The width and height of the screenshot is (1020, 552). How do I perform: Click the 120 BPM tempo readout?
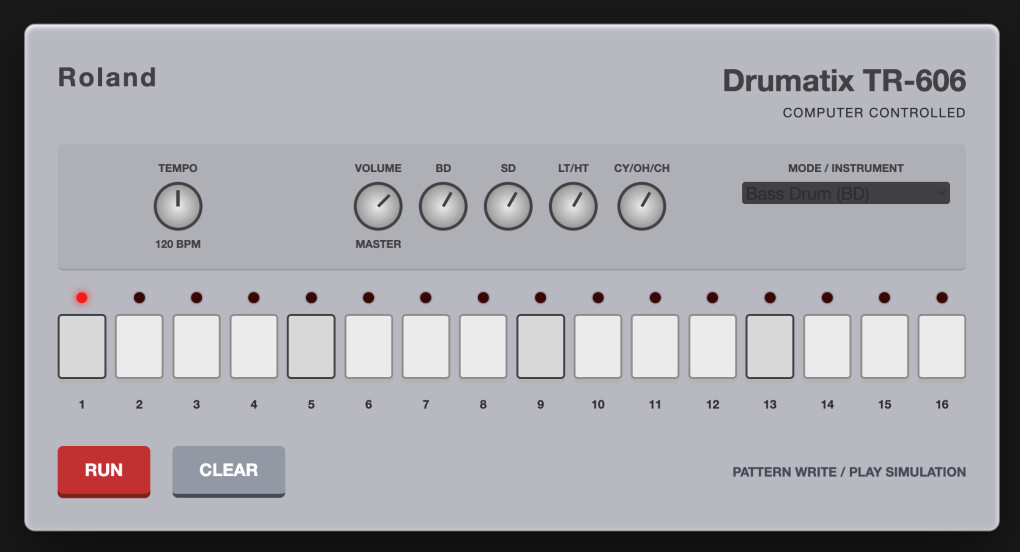(178, 244)
